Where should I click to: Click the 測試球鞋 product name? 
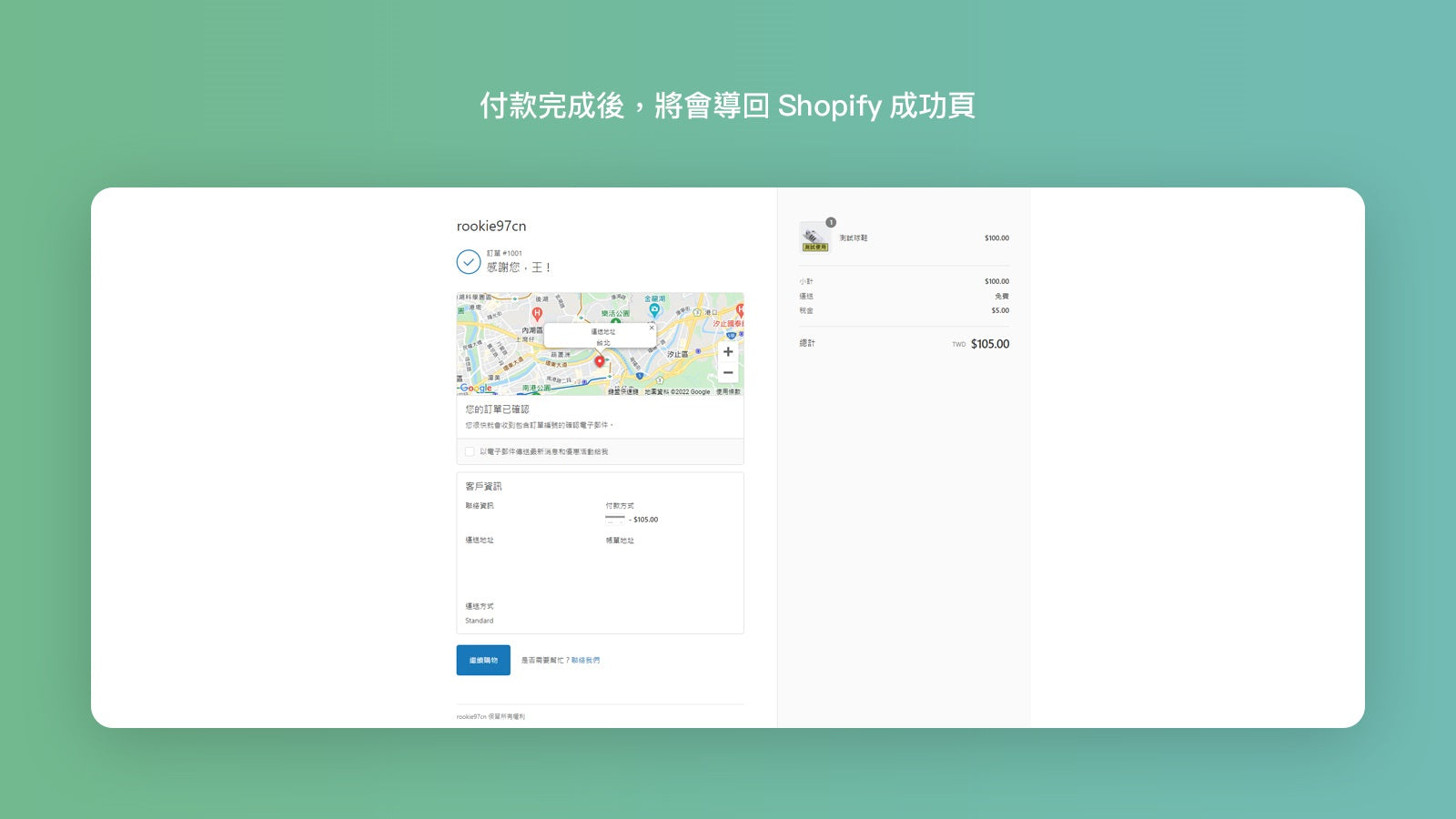[x=854, y=238]
